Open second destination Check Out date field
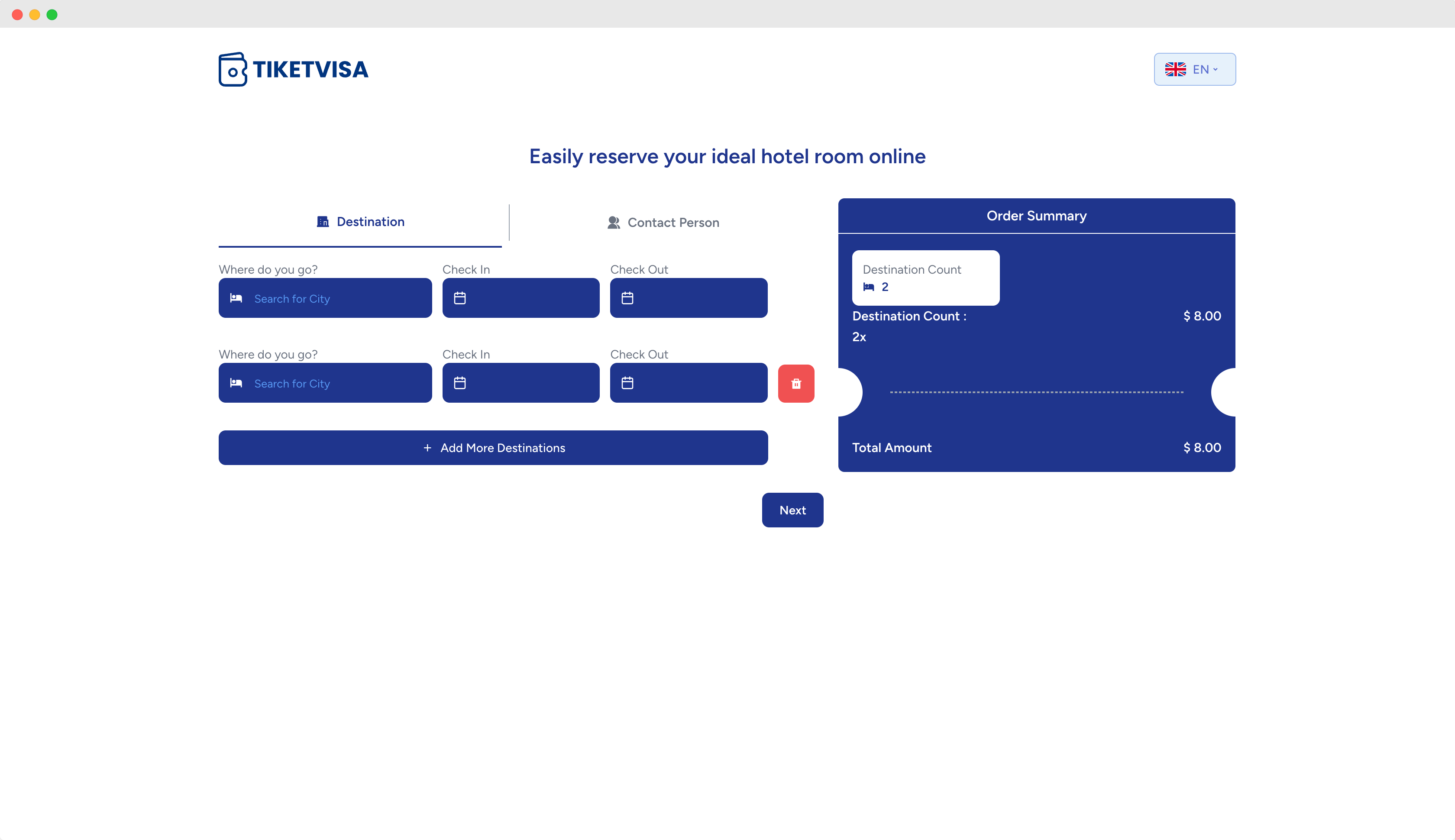This screenshot has height=840, width=1455. pyautogui.click(x=689, y=383)
